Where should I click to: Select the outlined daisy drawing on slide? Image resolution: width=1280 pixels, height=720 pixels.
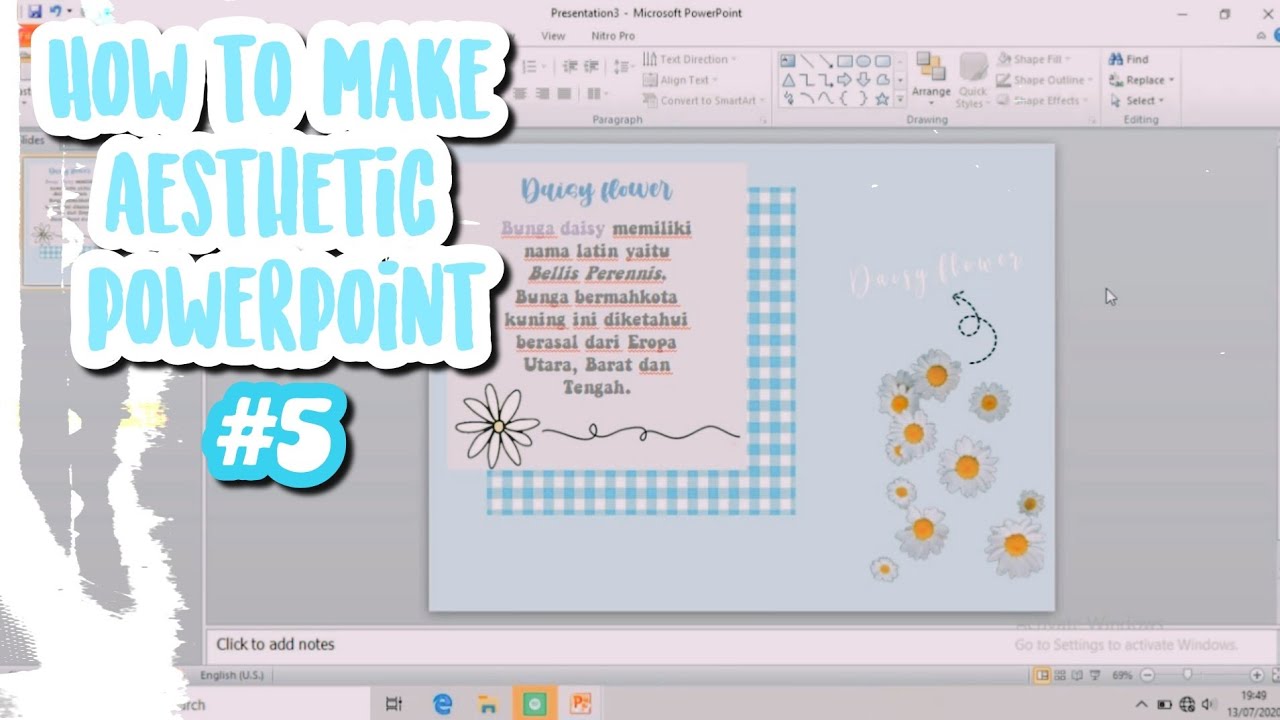click(497, 427)
